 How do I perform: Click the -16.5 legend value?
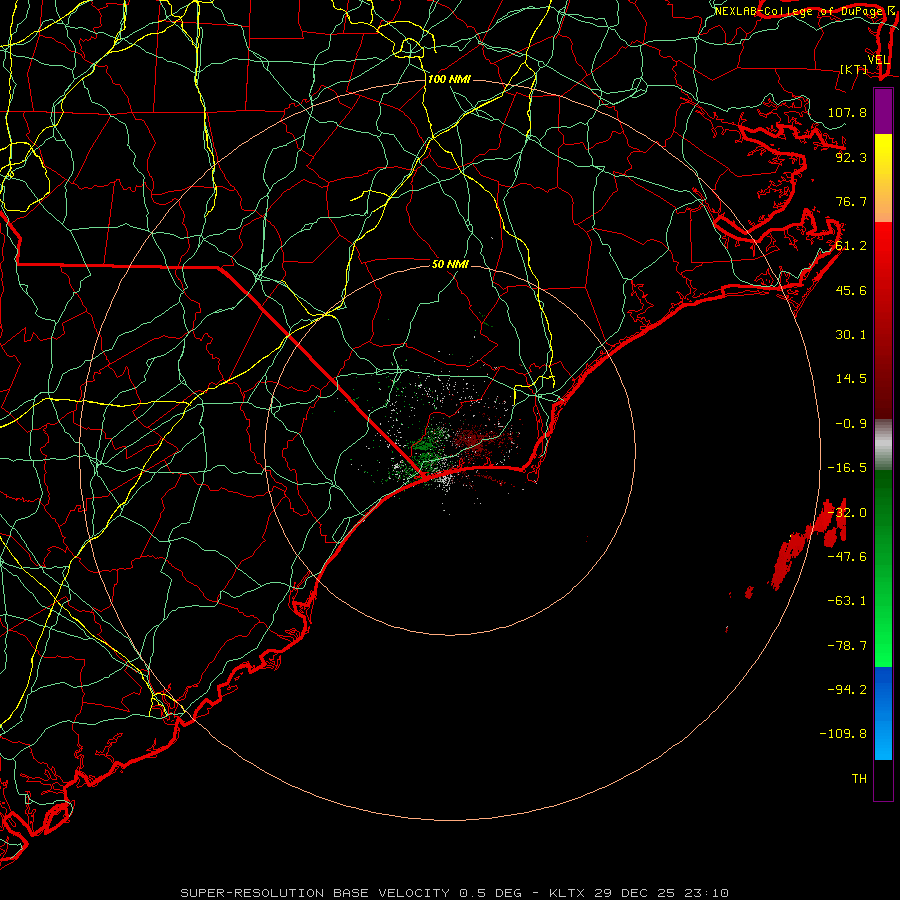(x=847, y=468)
